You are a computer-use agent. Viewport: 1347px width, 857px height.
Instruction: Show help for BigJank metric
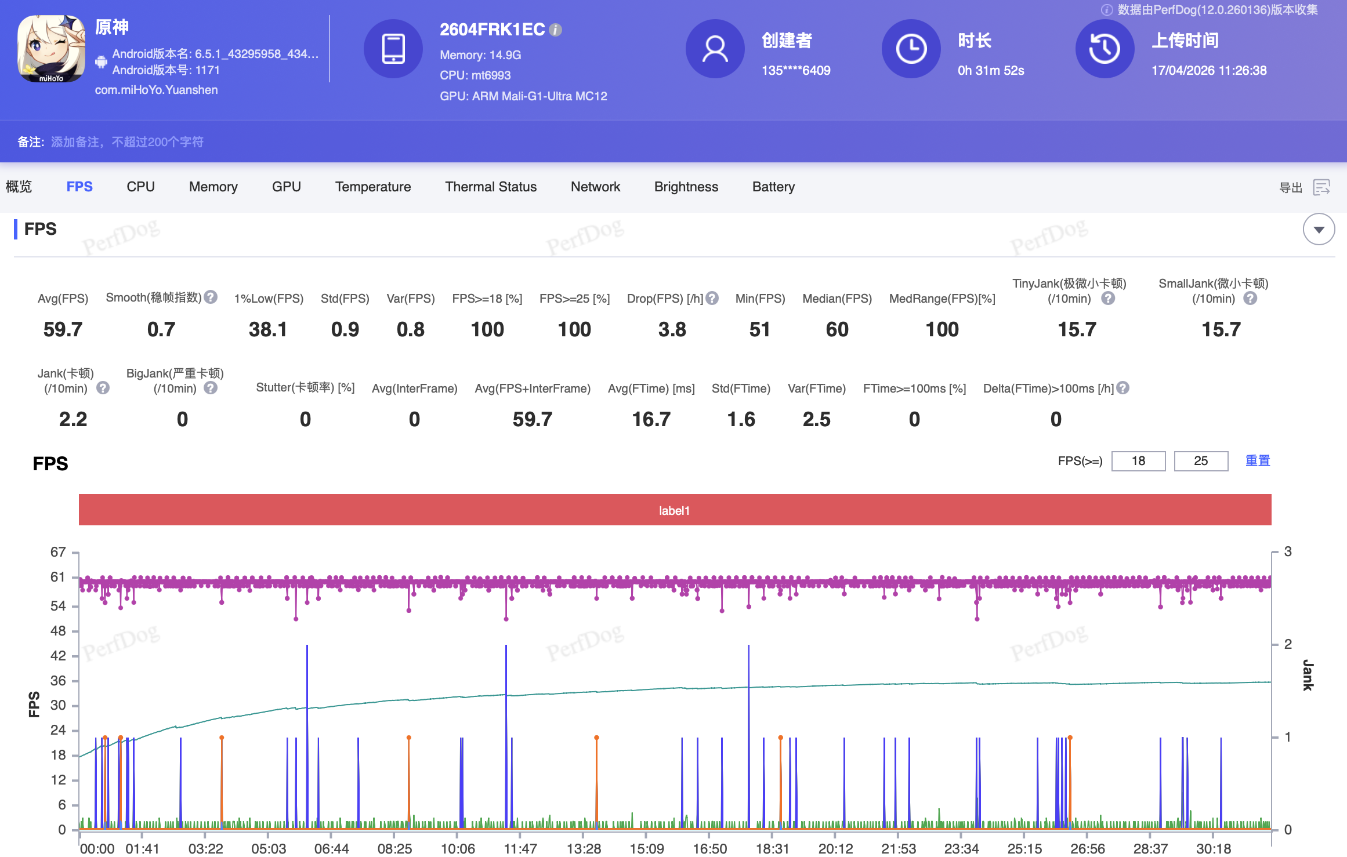(x=211, y=388)
